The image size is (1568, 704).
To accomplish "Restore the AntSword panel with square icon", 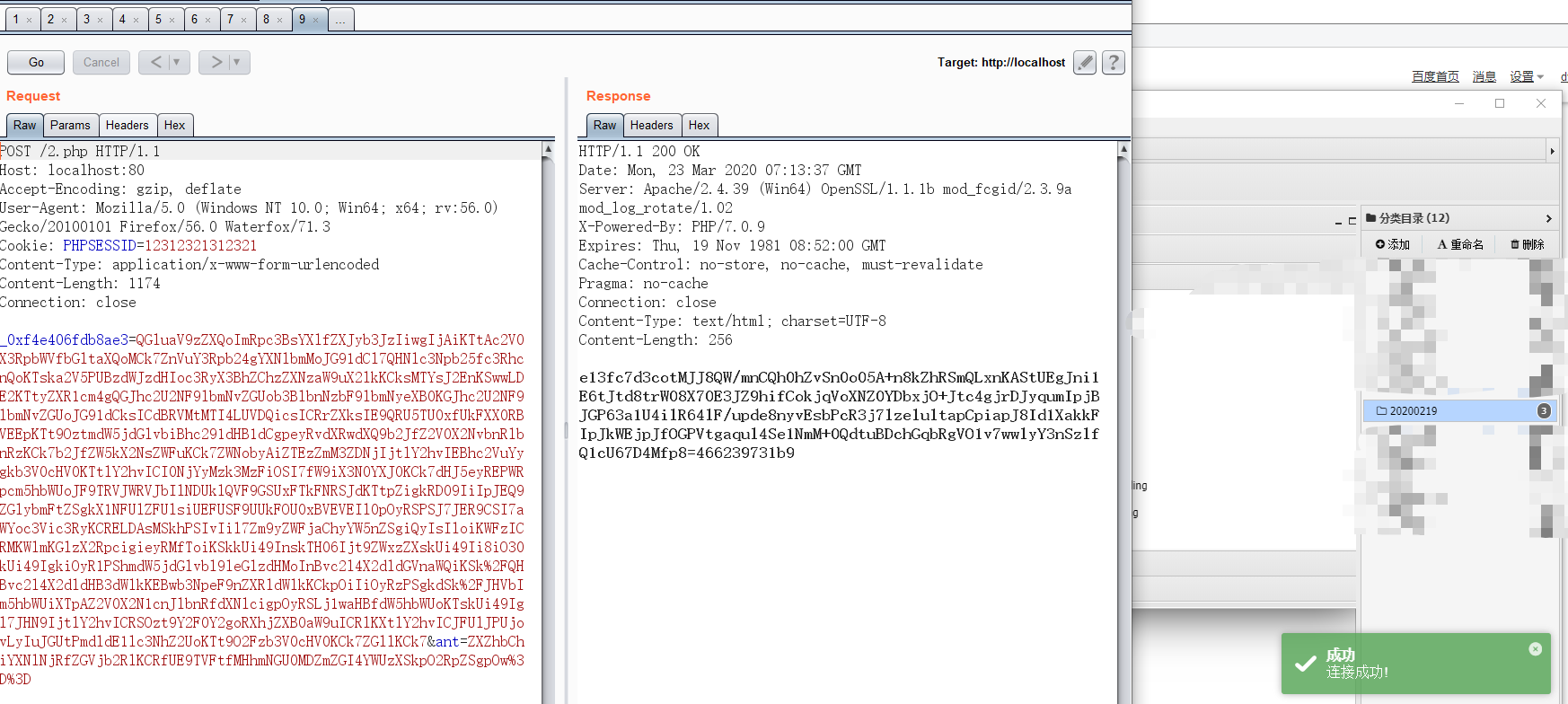I will pyautogui.click(x=1352, y=220).
